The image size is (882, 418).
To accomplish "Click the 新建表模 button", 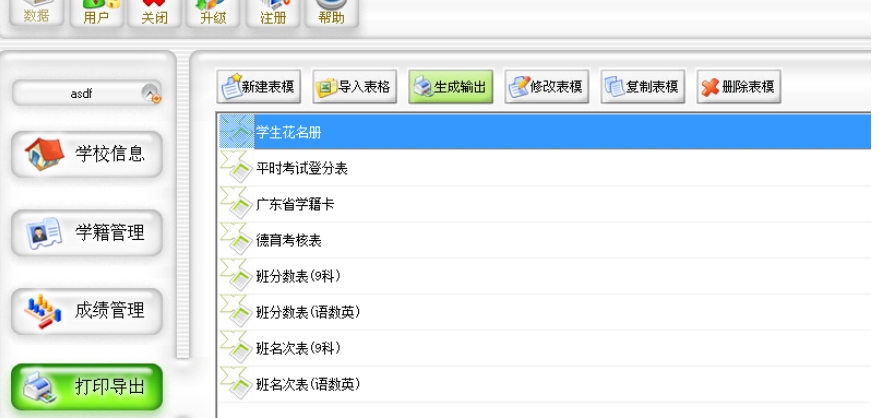I will 259,87.
